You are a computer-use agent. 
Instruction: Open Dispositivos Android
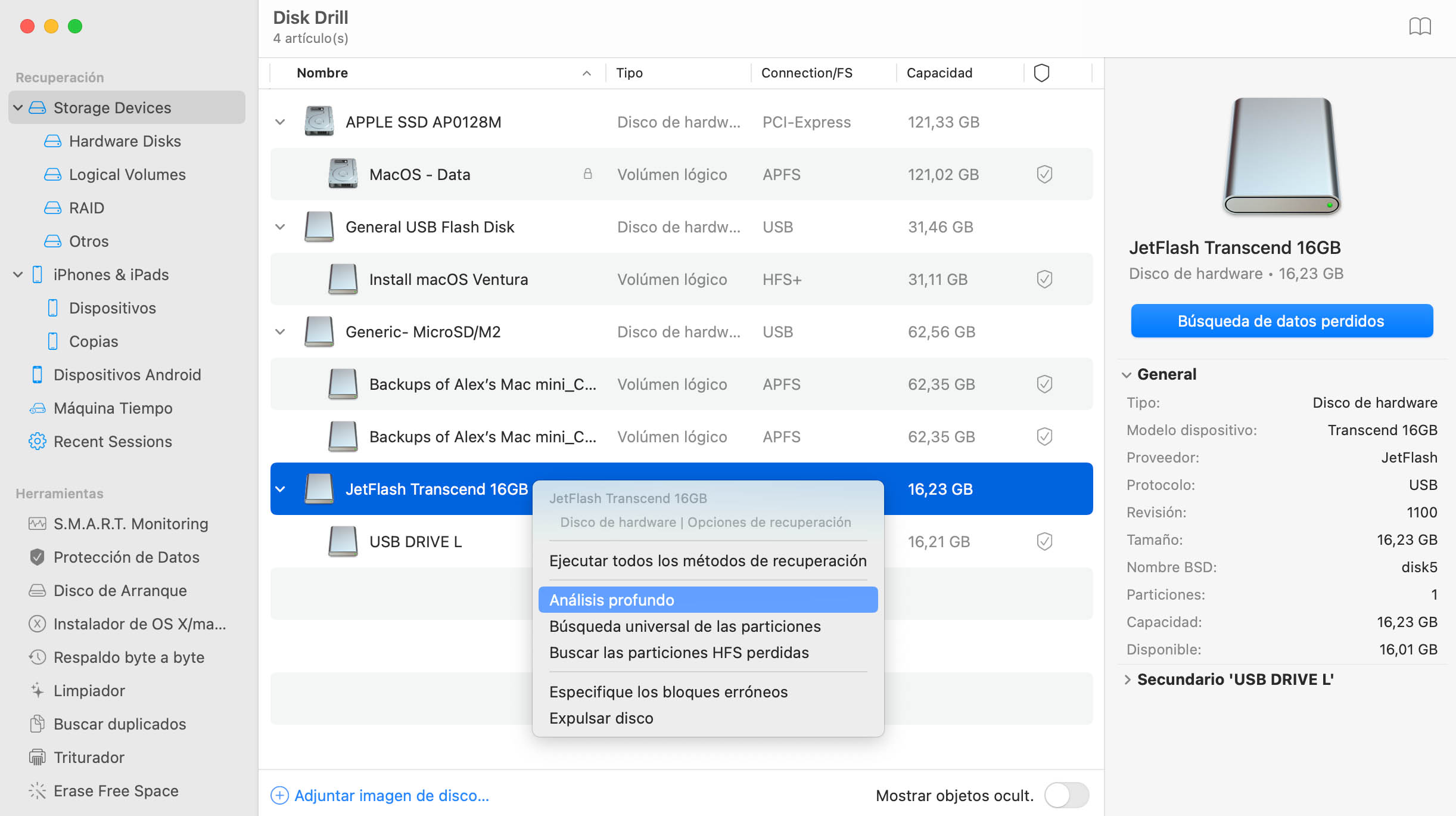[127, 375]
